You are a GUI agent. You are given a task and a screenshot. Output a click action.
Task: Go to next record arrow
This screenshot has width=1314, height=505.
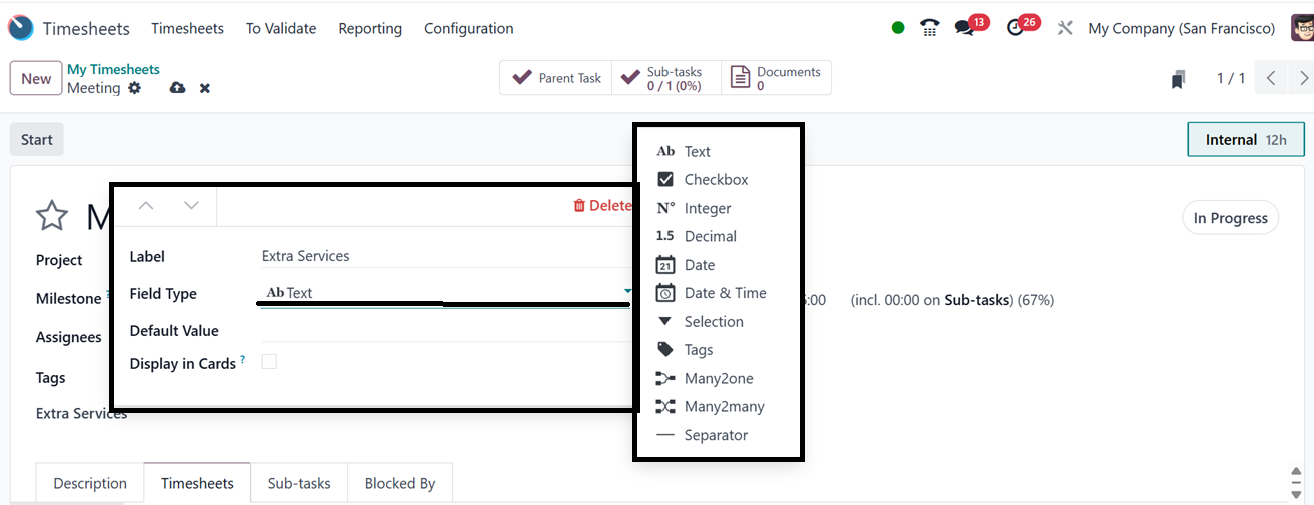tap(1302, 78)
